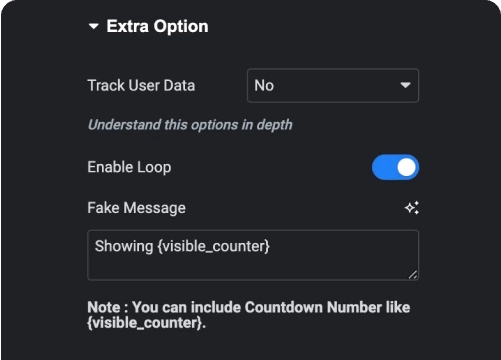
Task: Place cursor on "Showing" word in text area
Action: [124, 246]
